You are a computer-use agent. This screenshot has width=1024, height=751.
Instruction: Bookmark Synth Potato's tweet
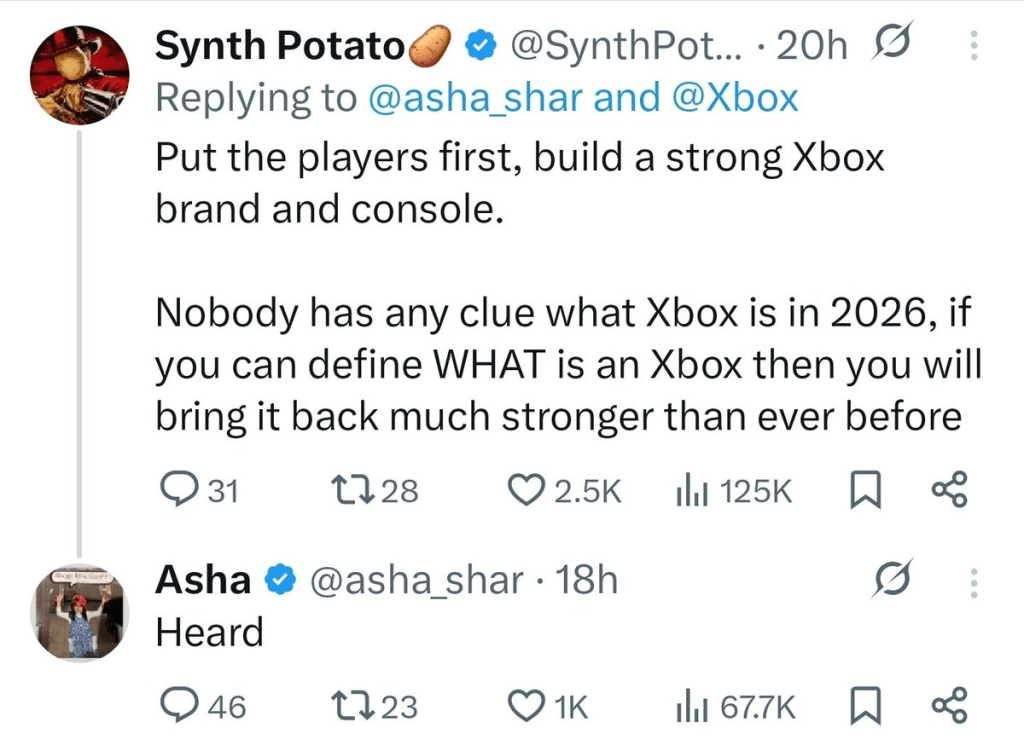point(863,490)
